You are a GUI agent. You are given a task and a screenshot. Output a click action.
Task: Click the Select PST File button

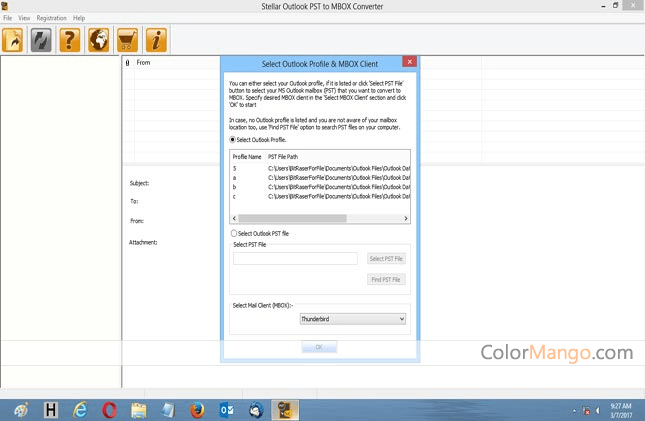pyautogui.click(x=386, y=258)
